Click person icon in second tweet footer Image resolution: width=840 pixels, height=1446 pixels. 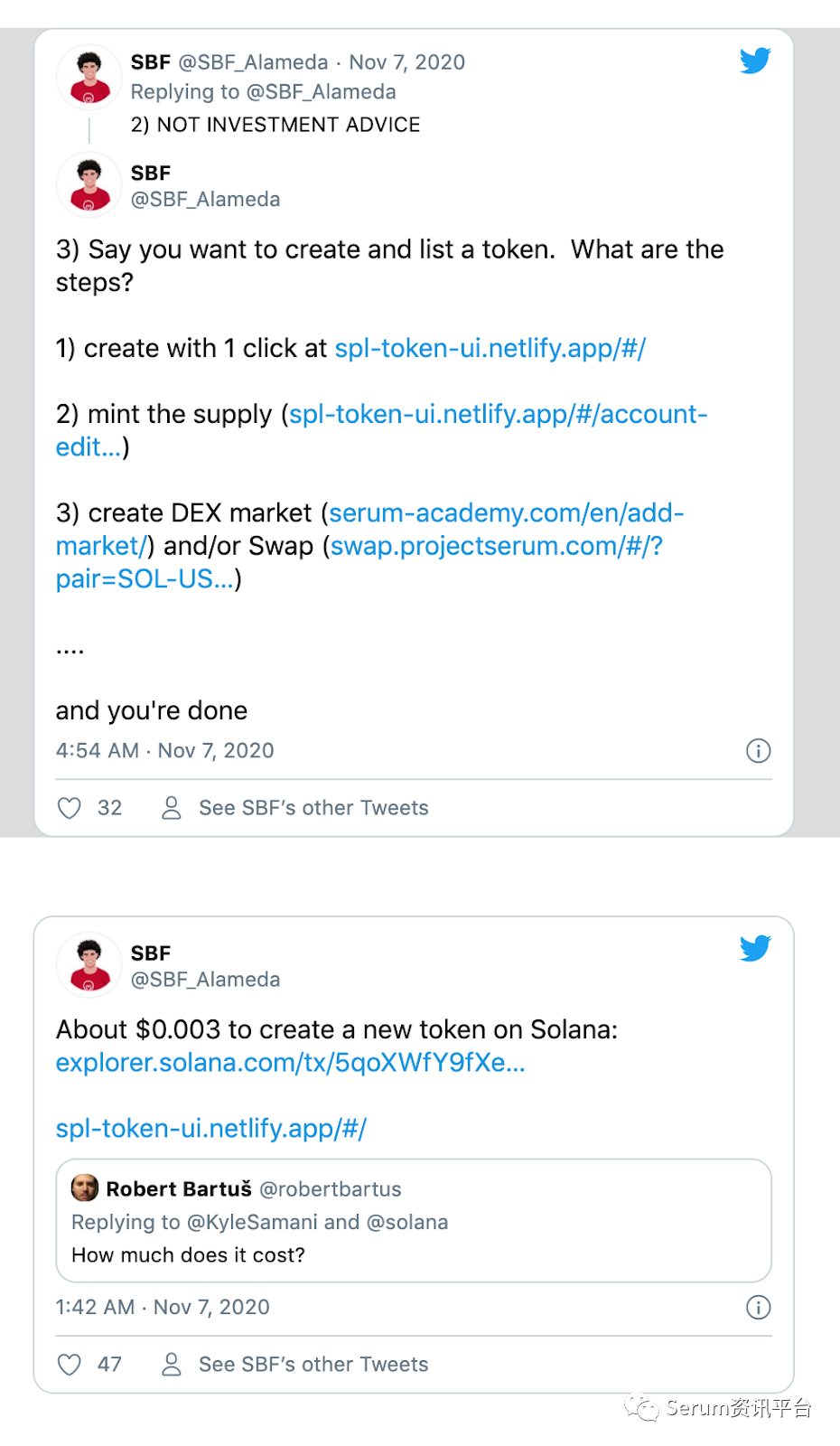coord(172,1365)
